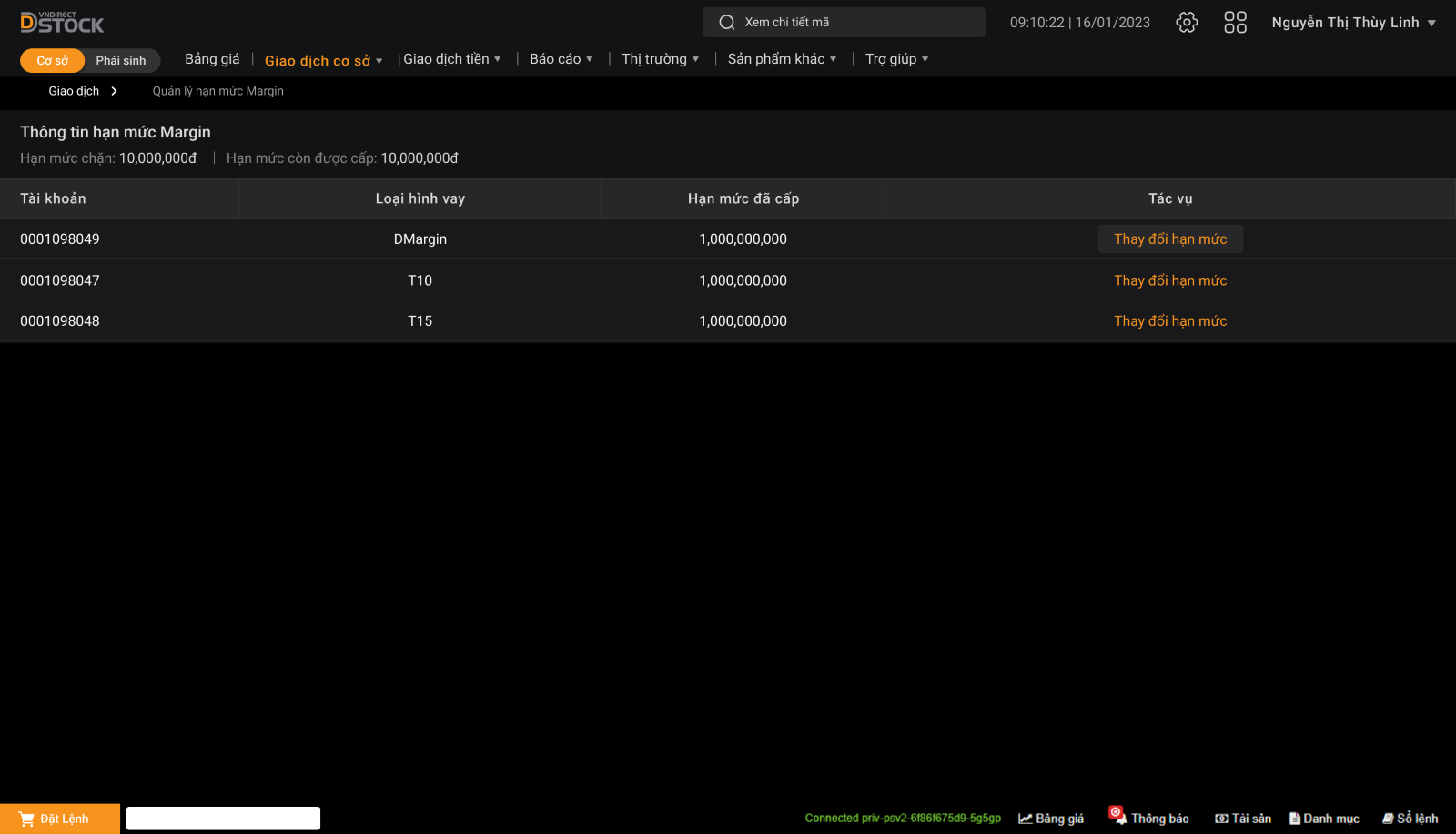Image resolution: width=1456 pixels, height=834 pixels.
Task: Click the search magnifier icon
Action: [727, 23]
